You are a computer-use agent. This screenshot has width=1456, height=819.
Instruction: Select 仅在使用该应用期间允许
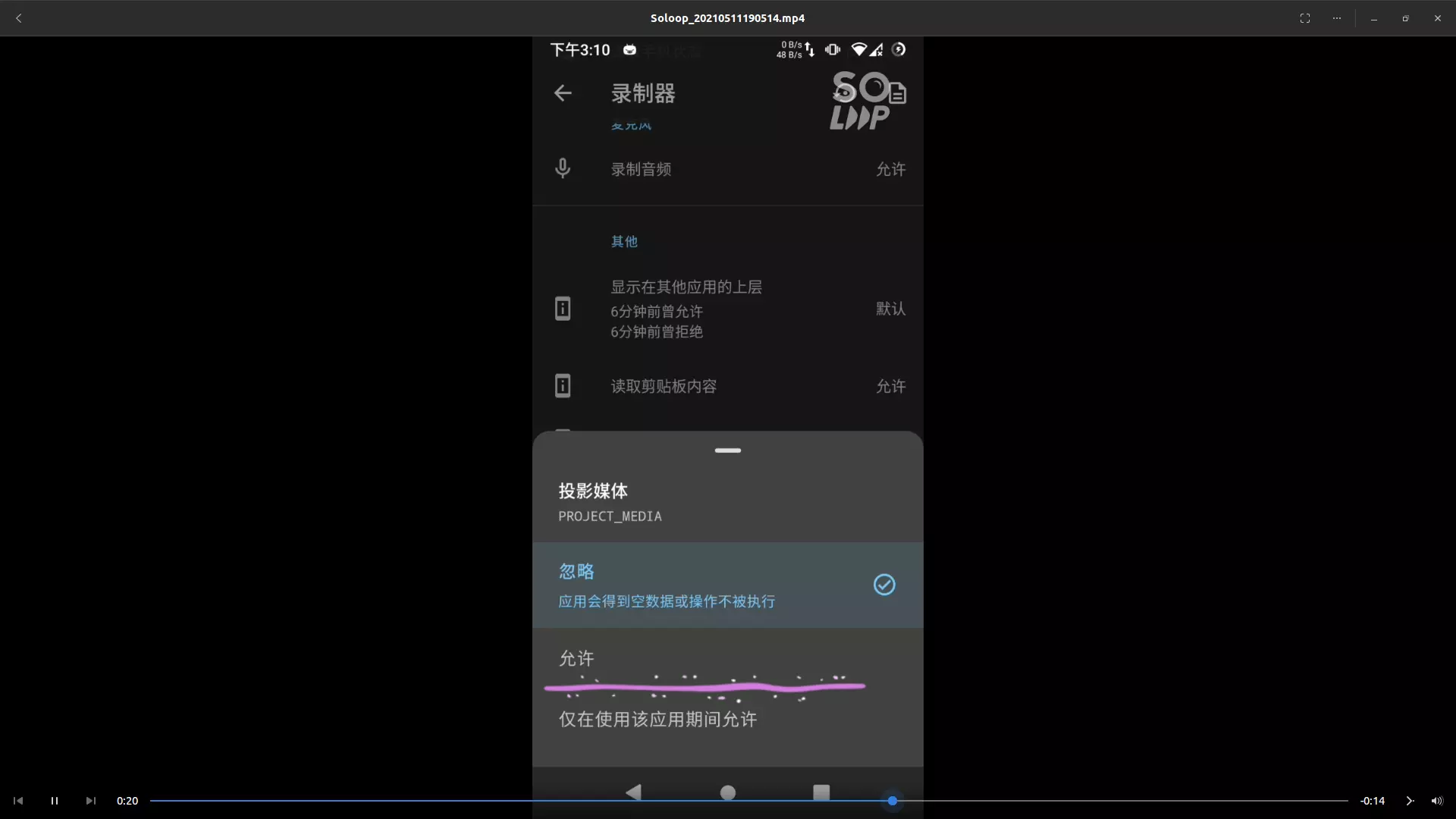coord(728,719)
